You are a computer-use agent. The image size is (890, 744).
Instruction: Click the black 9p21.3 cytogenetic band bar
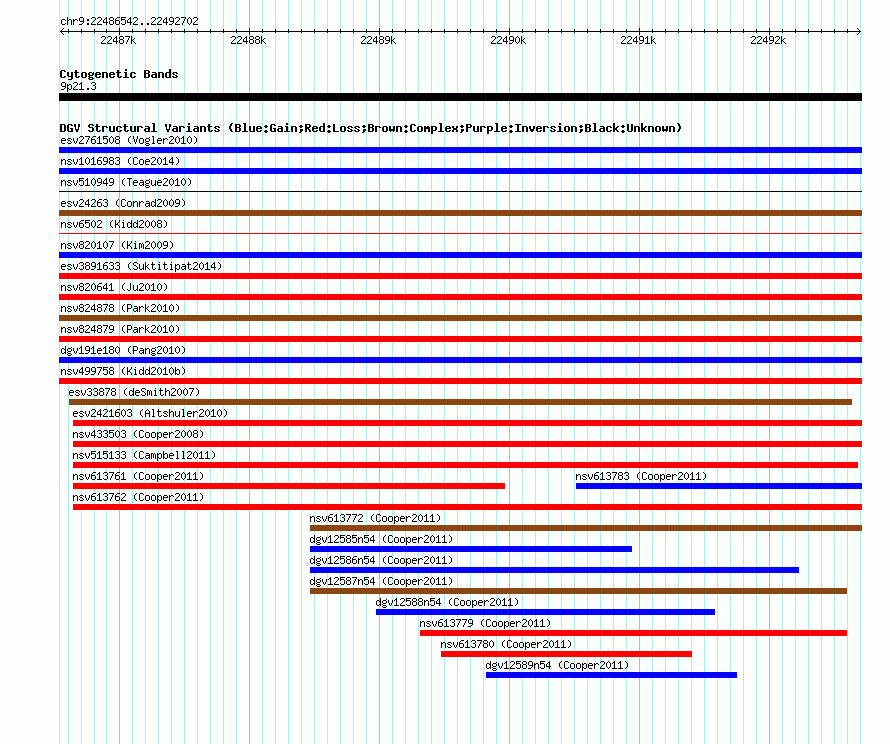[460, 97]
